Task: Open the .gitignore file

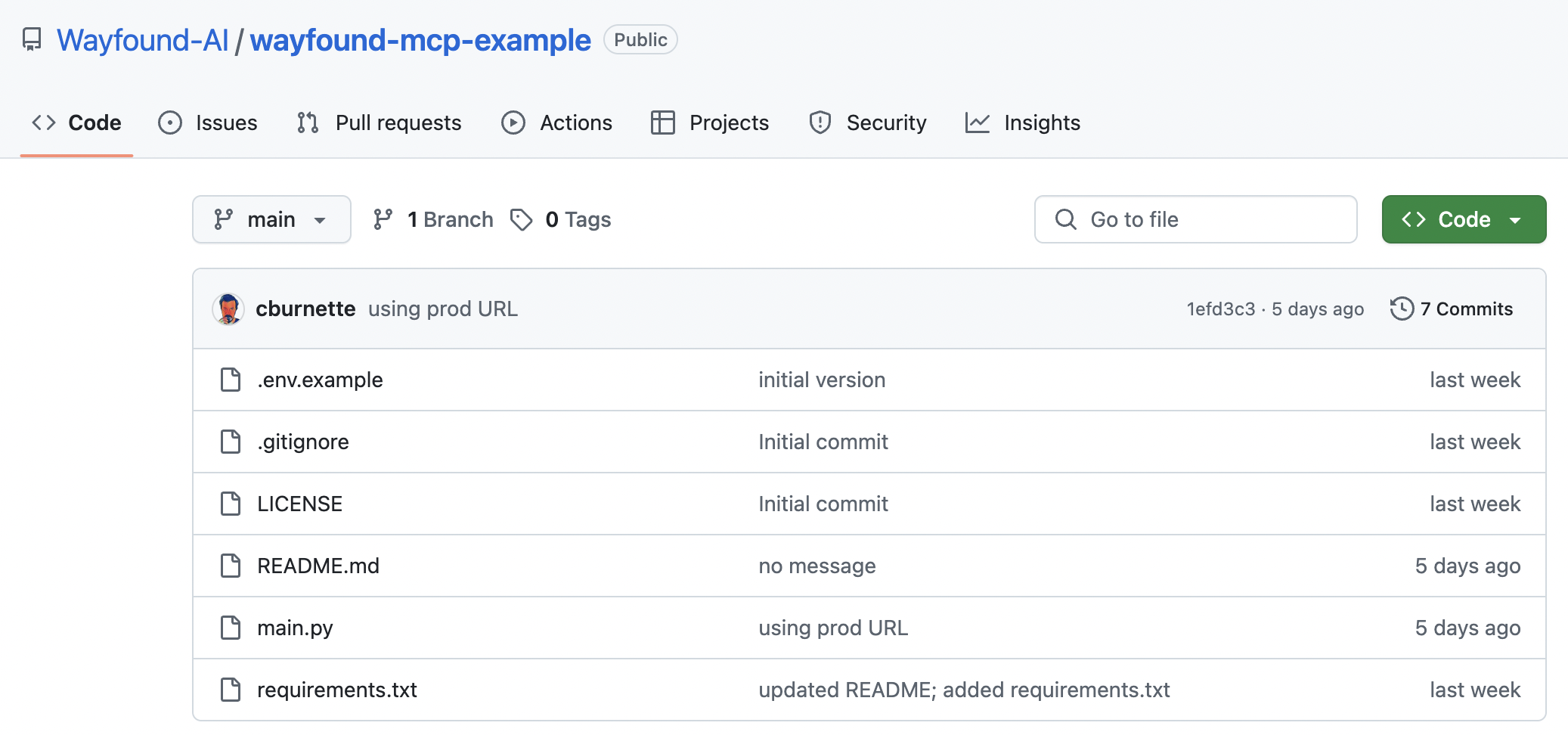Action: (303, 442)
